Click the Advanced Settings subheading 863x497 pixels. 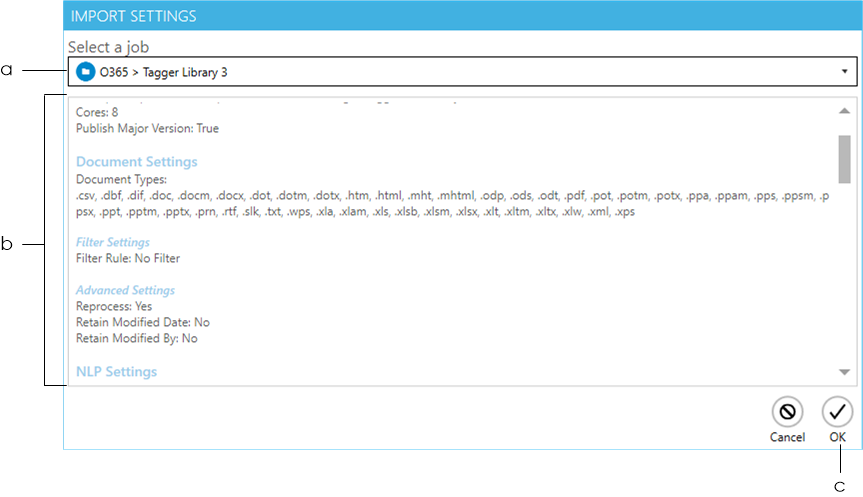point(126,290)
